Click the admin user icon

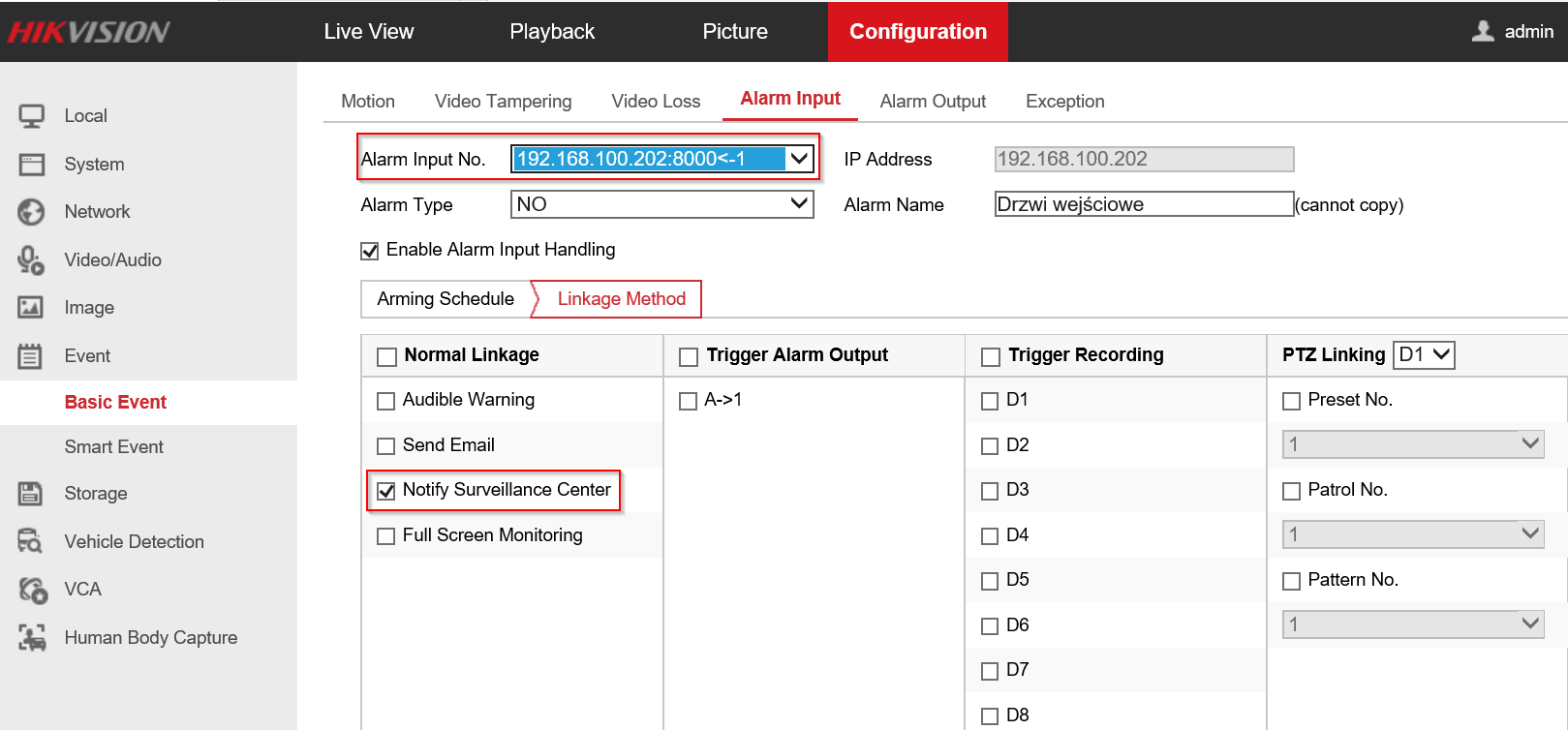coord(1482,31)
